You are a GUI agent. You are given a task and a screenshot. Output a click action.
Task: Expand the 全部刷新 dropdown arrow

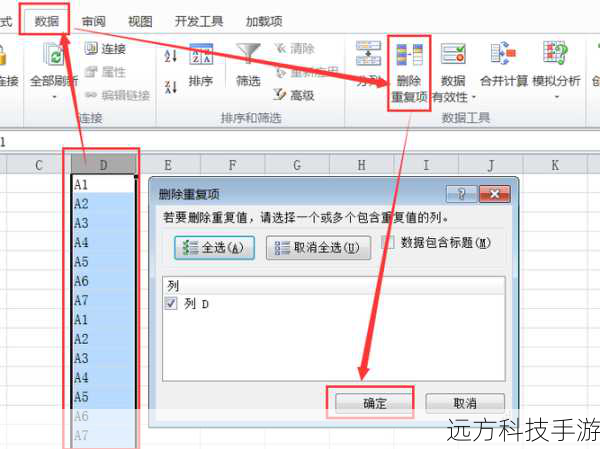[x=54, y=97]
